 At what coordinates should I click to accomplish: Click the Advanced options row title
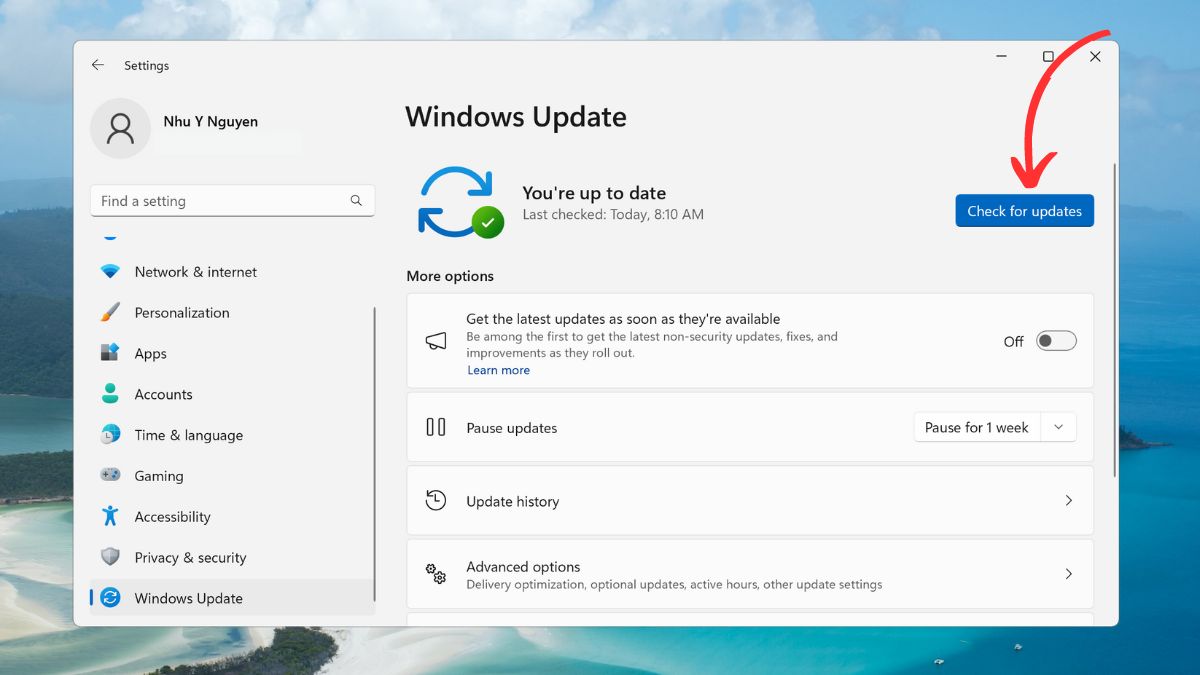(523, 566)
